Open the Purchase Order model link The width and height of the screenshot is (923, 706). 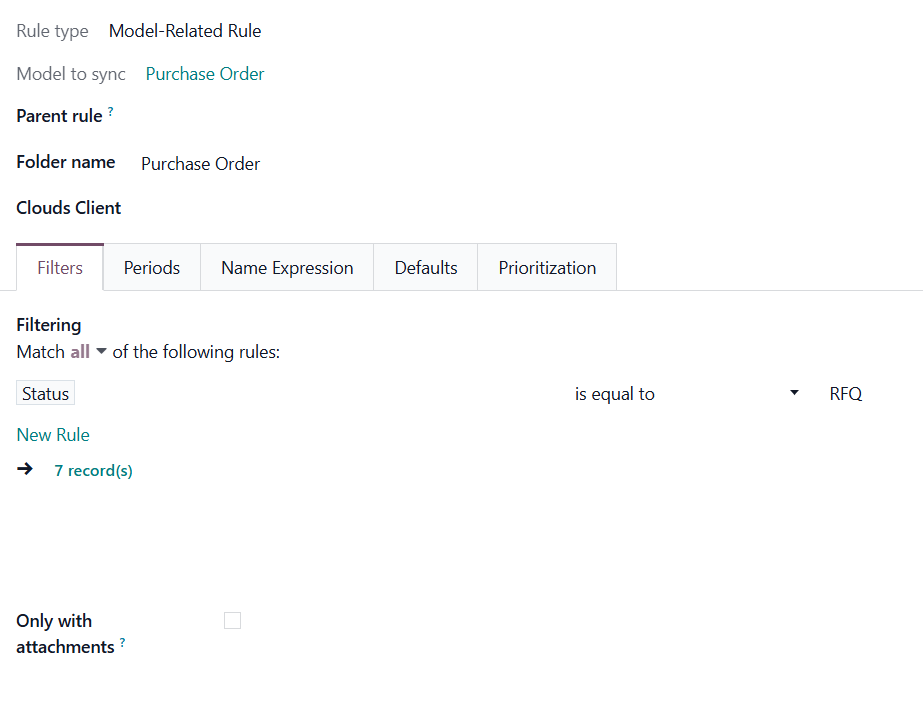click(205, 74)
